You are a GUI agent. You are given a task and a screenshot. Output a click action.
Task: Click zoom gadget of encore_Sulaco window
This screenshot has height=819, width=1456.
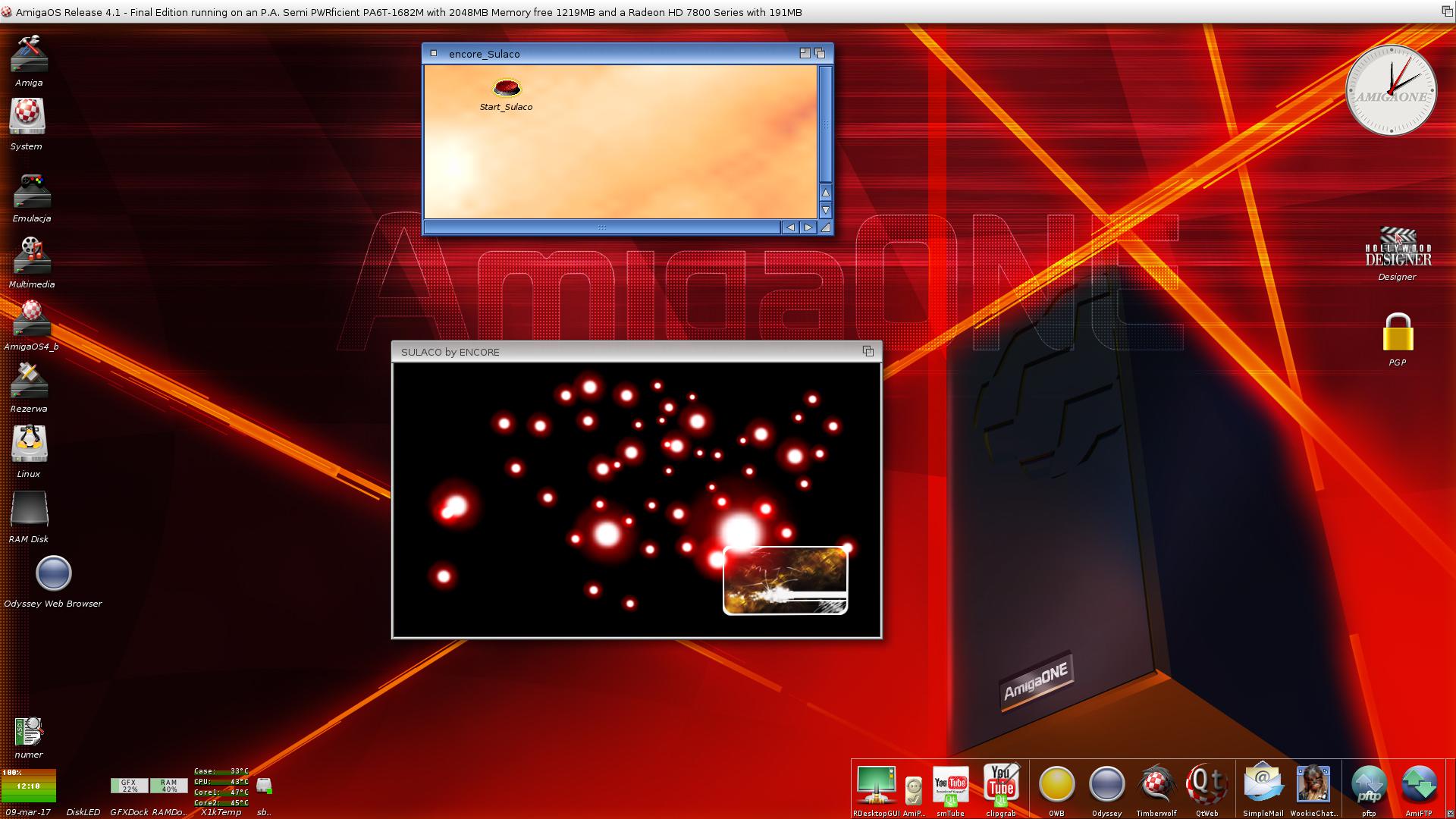(805, 53)
